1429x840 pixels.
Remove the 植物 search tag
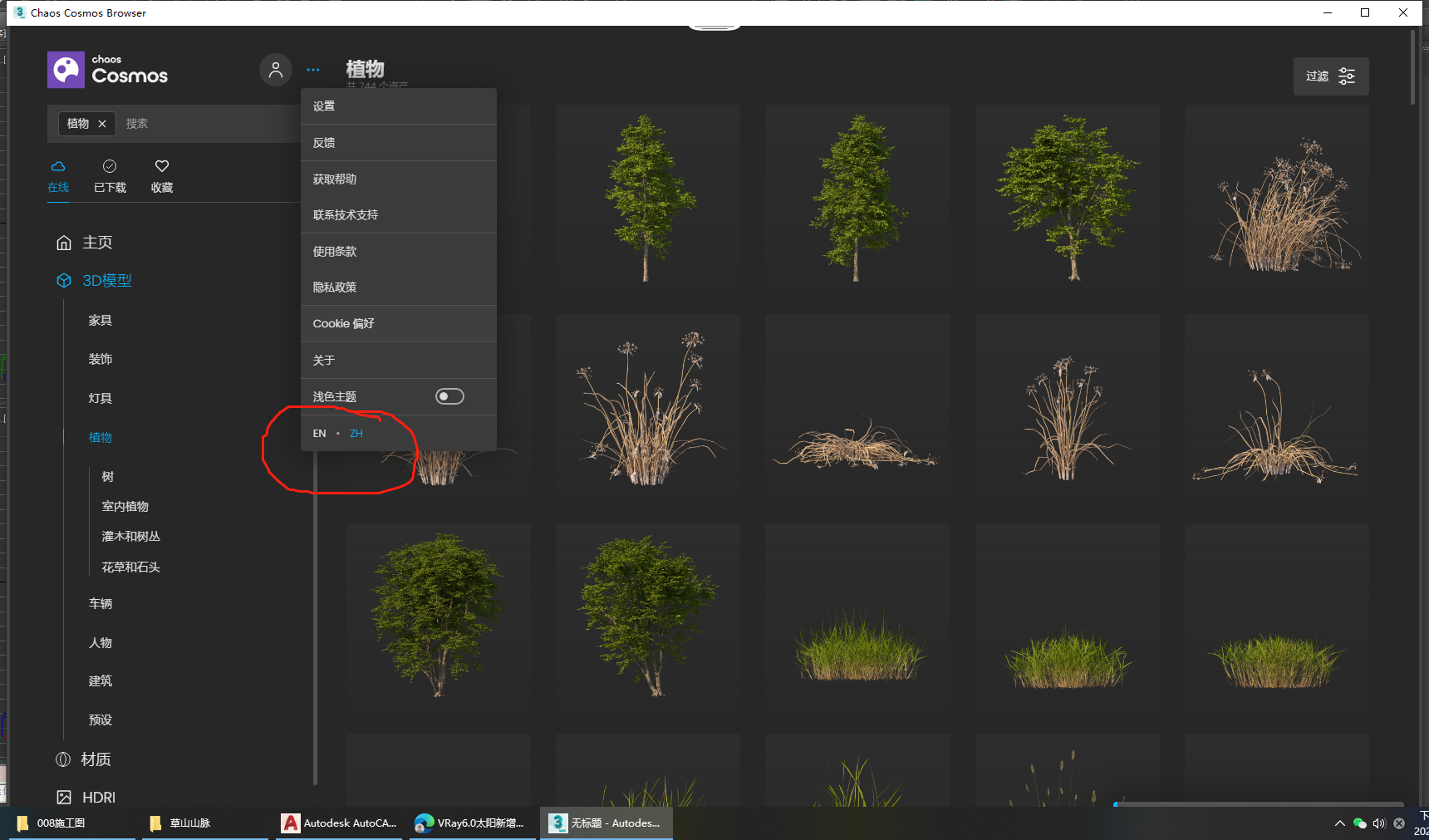tap(102, 124)
